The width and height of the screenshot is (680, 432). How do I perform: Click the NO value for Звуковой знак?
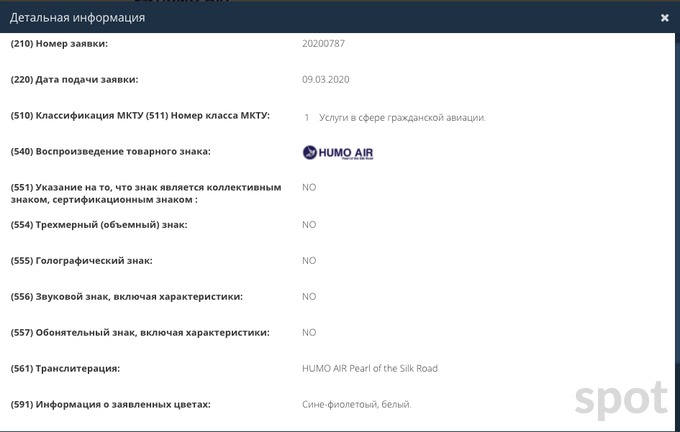pos(309,297)
